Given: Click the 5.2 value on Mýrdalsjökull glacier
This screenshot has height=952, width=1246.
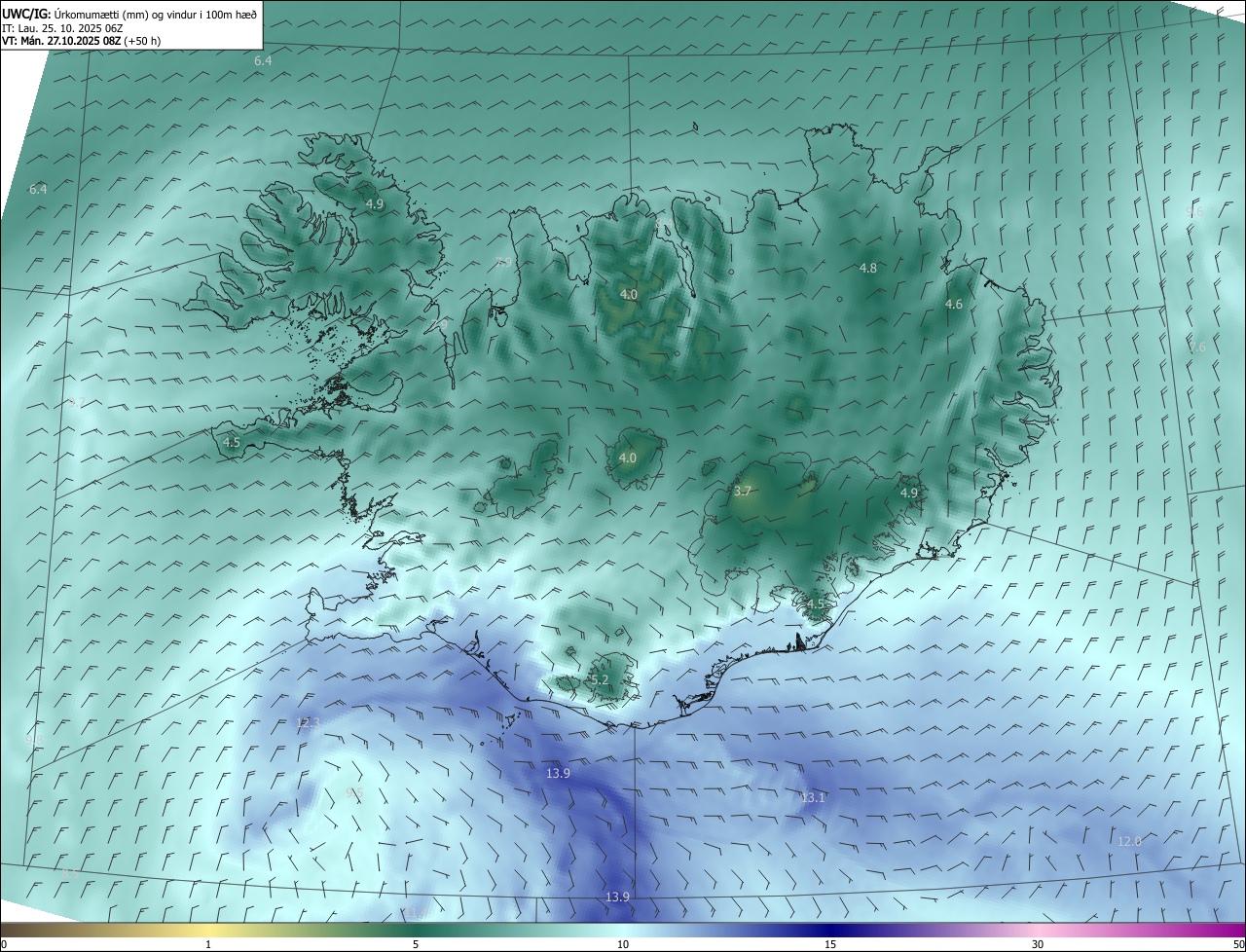Looking at the screenshot, I should (x=600, y=679).
